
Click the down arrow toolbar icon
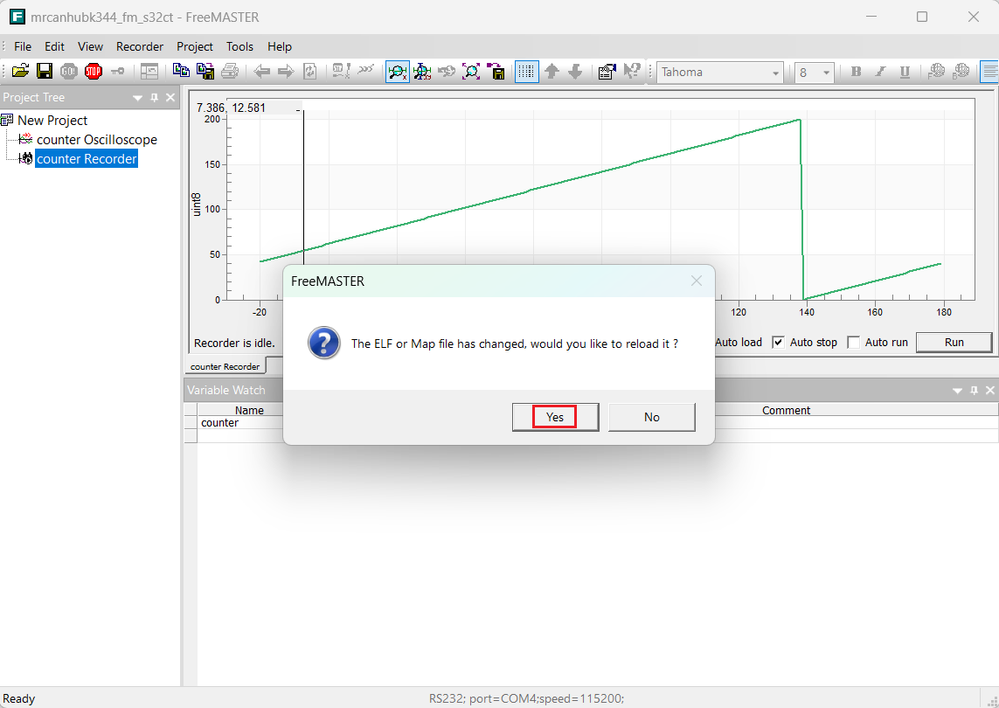click(x=575, y=71)
